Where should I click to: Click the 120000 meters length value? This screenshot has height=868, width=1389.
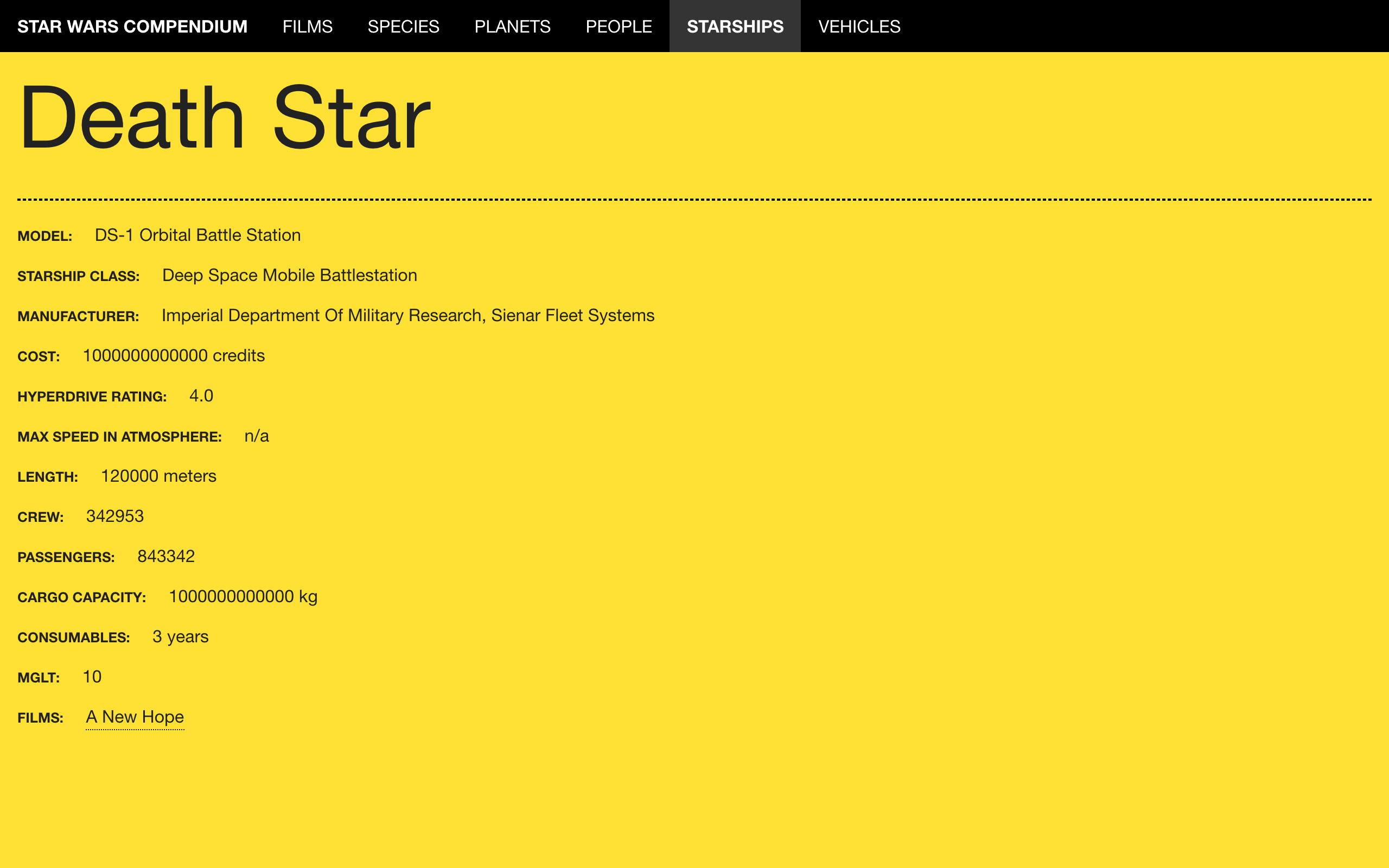[158, 476]
